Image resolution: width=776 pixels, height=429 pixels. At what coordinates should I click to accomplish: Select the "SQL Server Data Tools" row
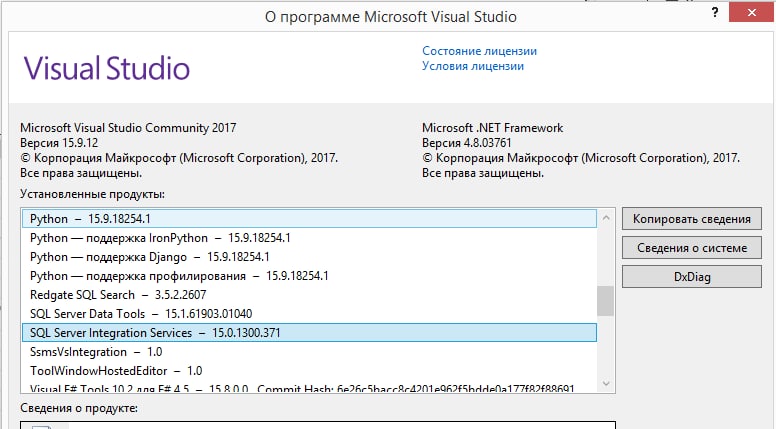tap(309, 314)
